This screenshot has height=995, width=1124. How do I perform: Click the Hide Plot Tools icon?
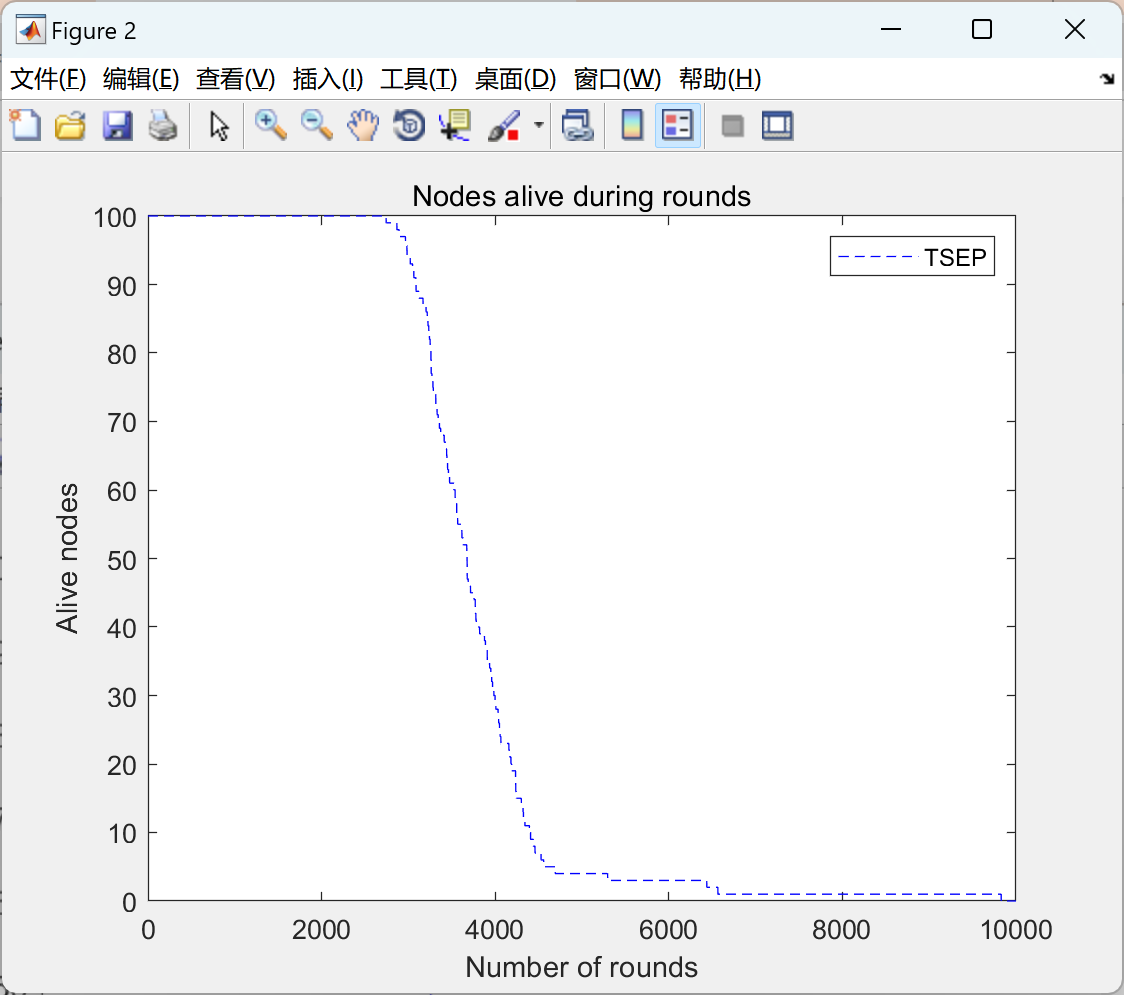(x=732, y=126)
